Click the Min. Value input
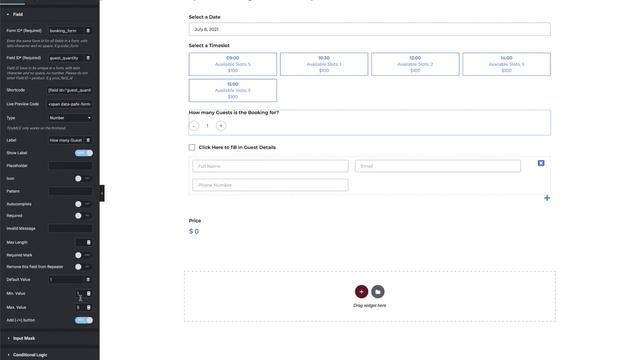 [80, 293]
